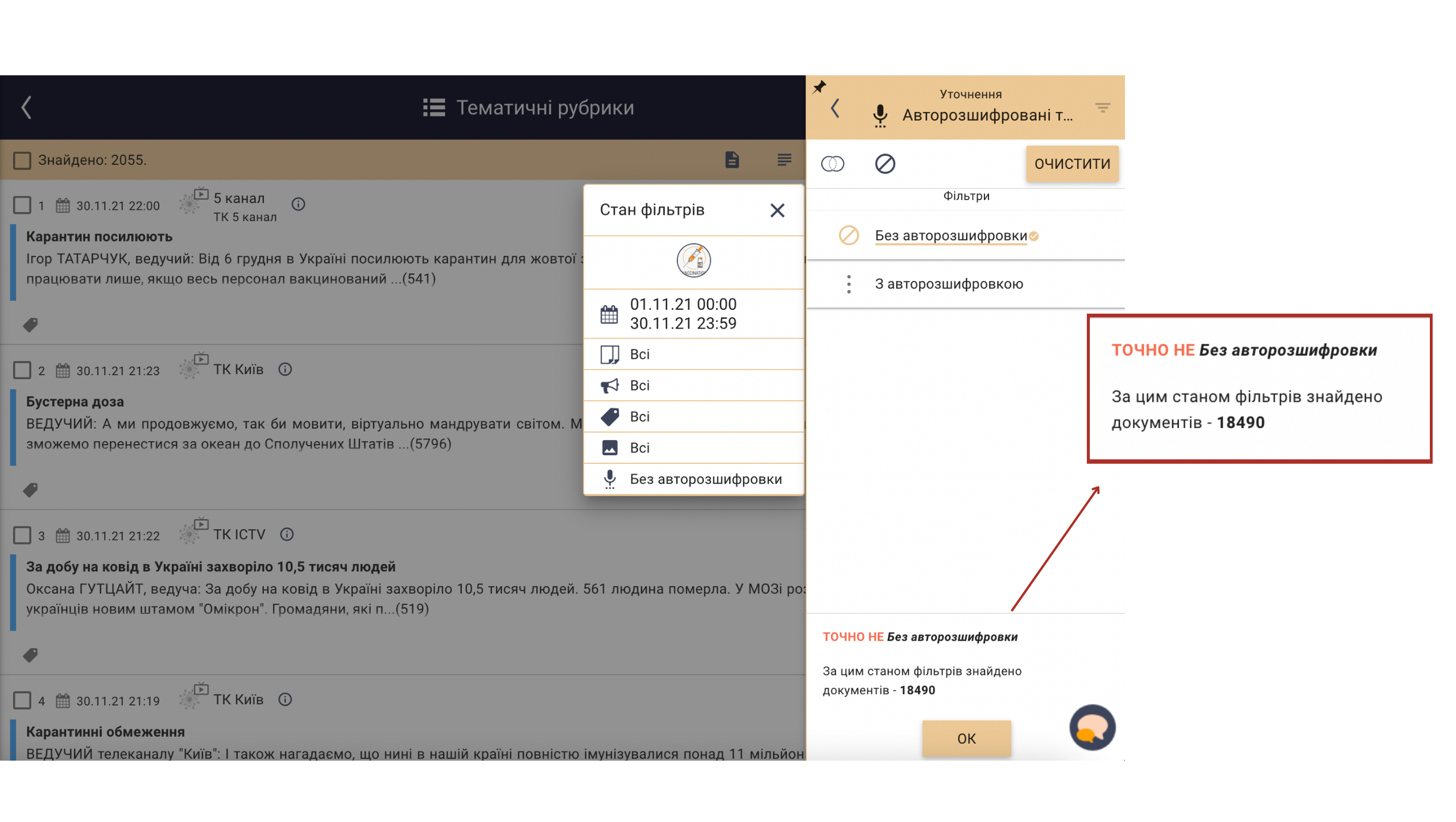Confirm the filter with the OK button

pyautogui.click(x=966, y=738)
